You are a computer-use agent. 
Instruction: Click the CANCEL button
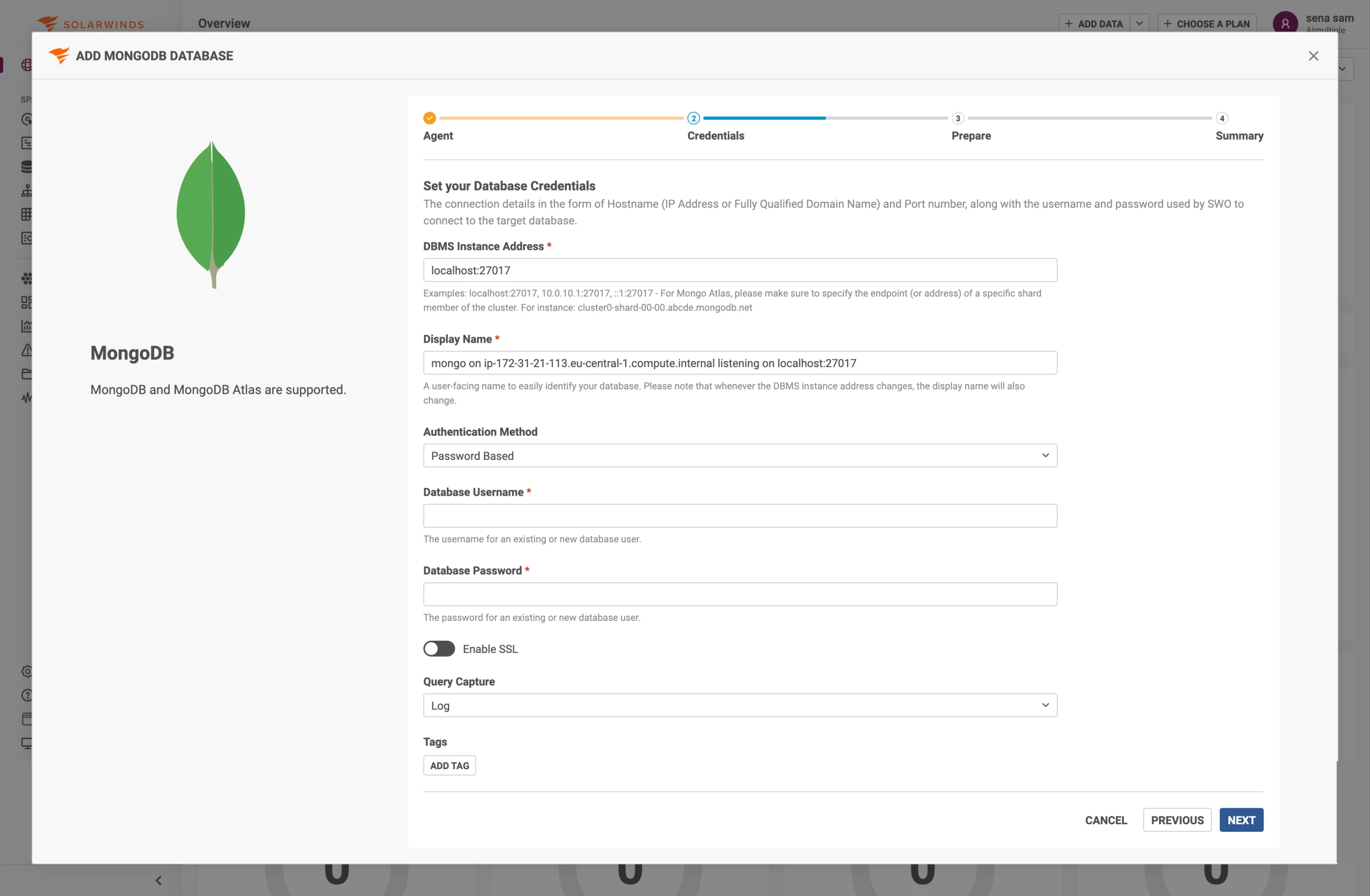click(x=1106, y=820)
